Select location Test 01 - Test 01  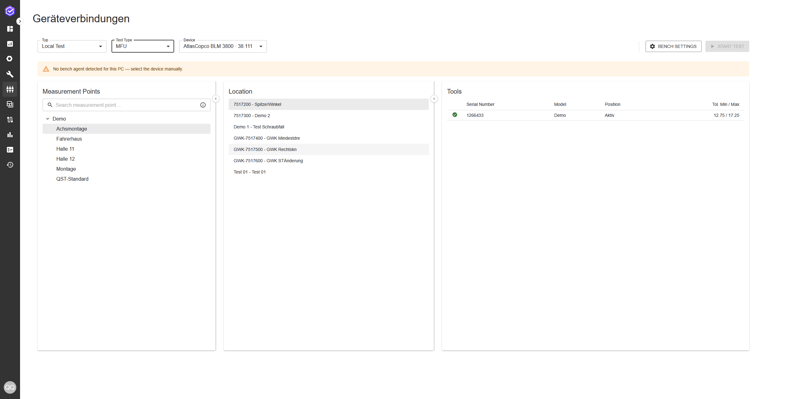[329, 172]
